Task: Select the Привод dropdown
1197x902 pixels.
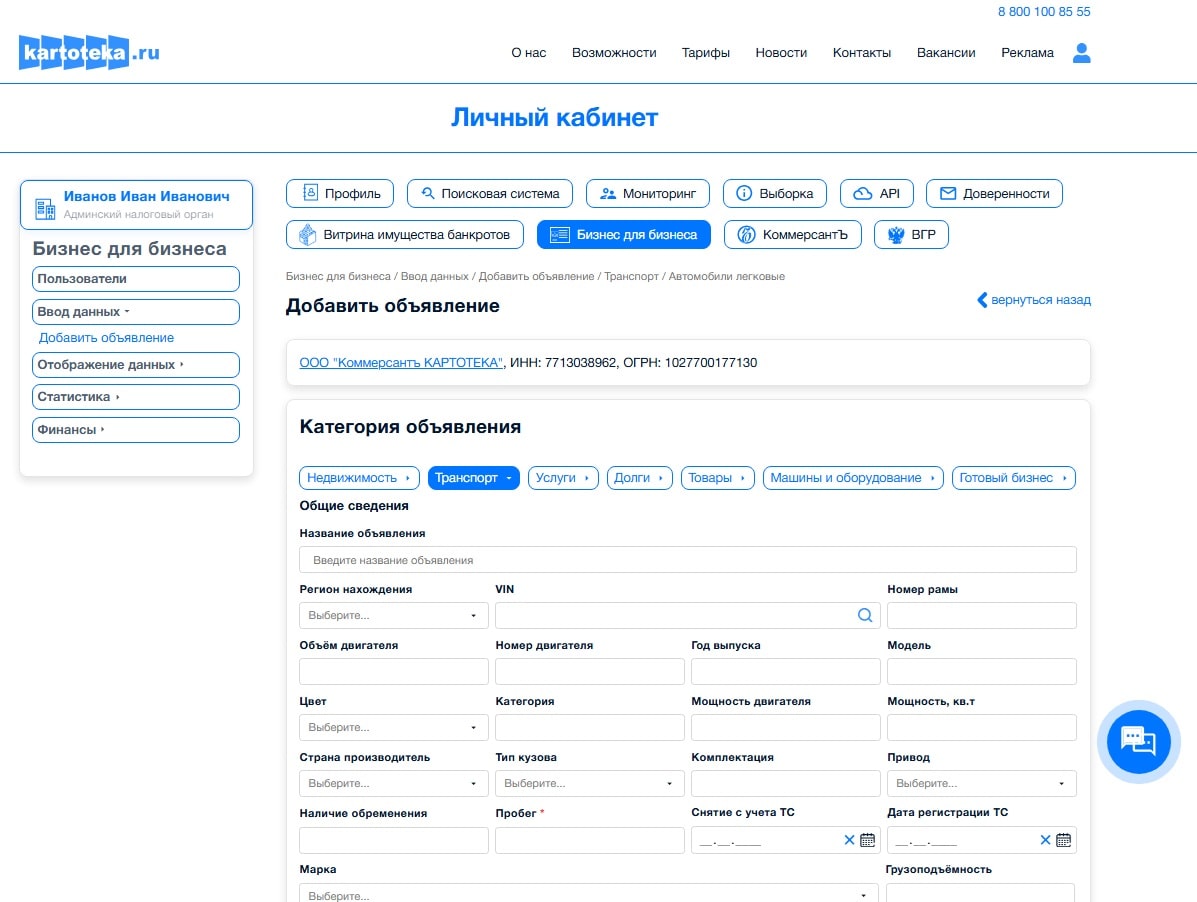Action: coord(981,784)
